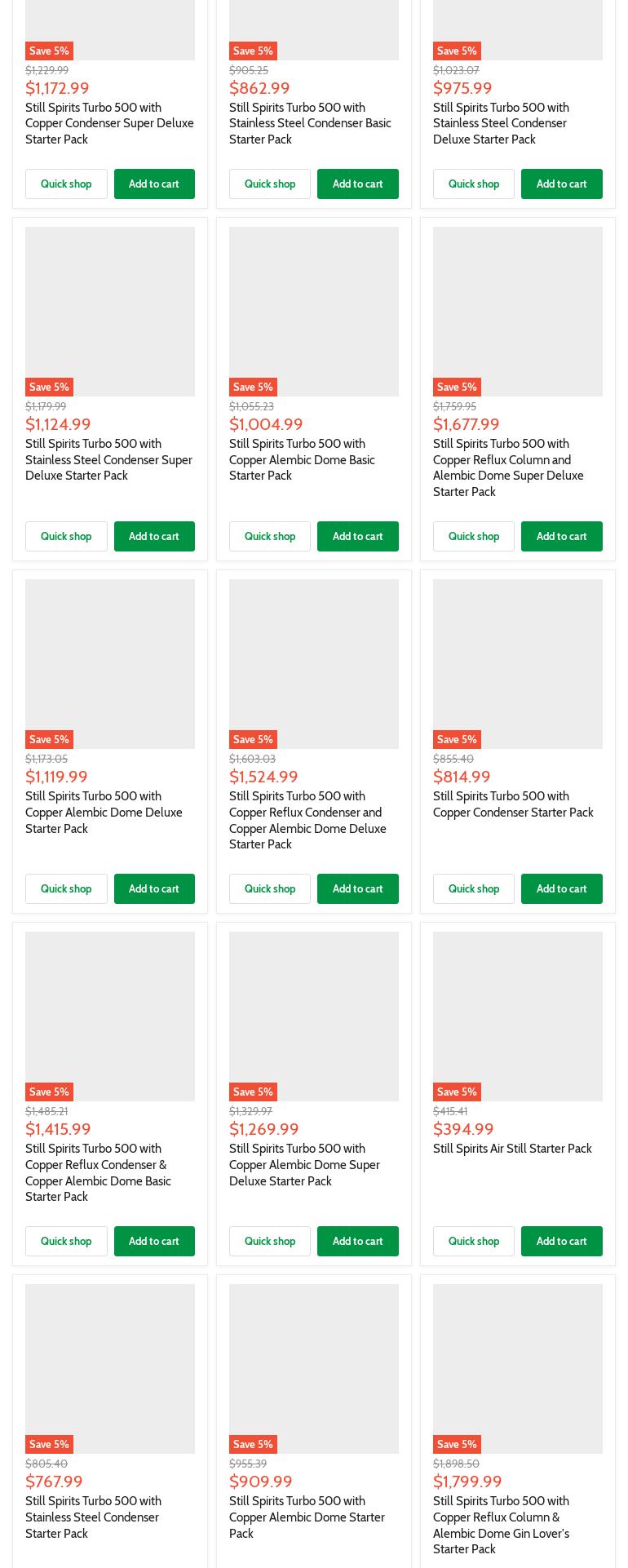Open Stainless Steel Condenser Starter Pack link
628x1568 pixels.
click(x=93, y=1517)
